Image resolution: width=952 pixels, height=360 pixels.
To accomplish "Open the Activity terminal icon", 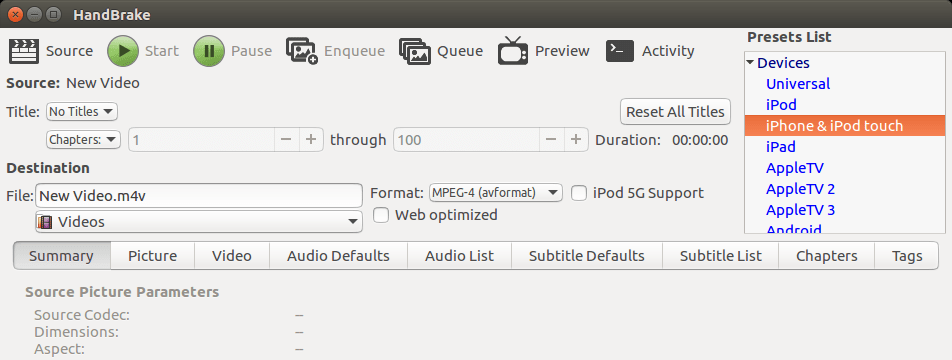I will click(620, 51).
